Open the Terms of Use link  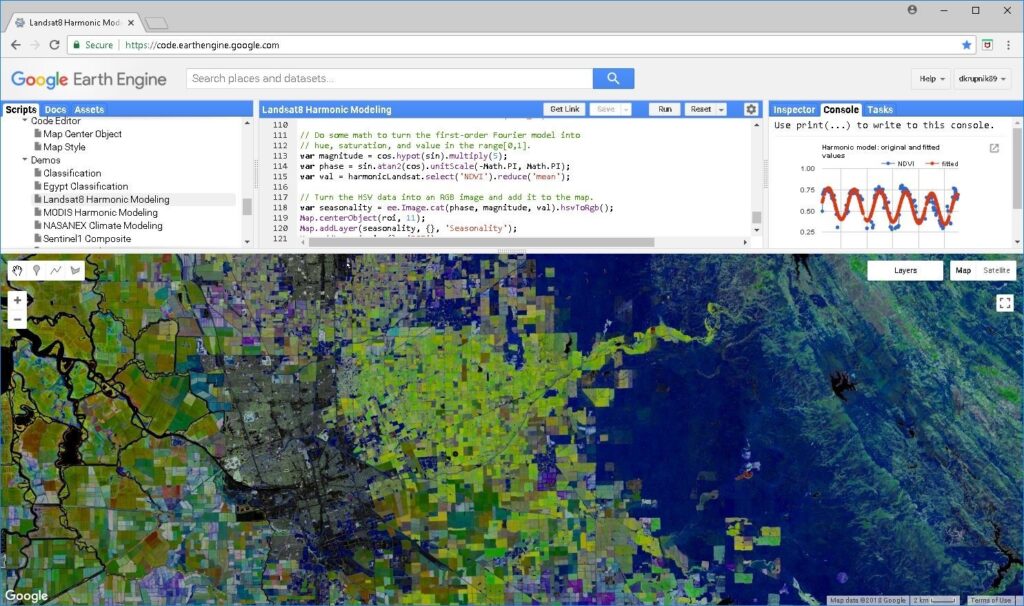(990, 600)
